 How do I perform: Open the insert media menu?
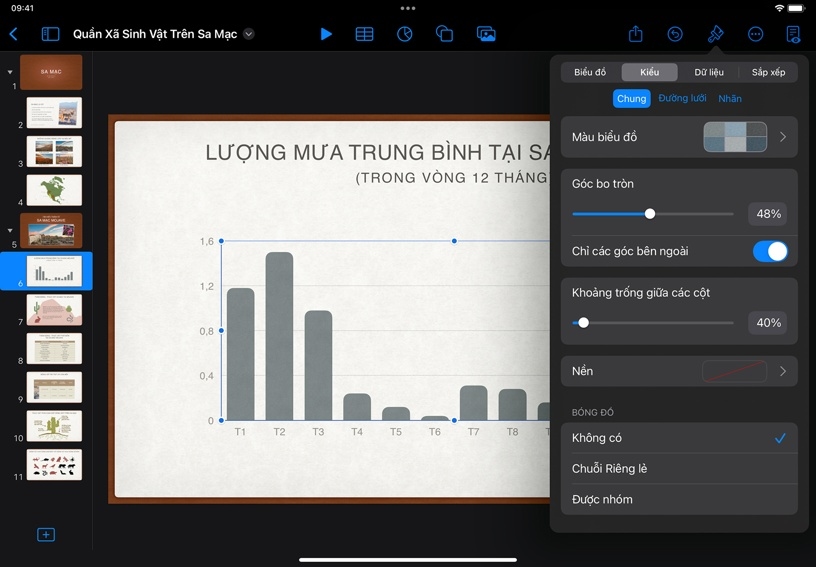[x=486, y=34]
